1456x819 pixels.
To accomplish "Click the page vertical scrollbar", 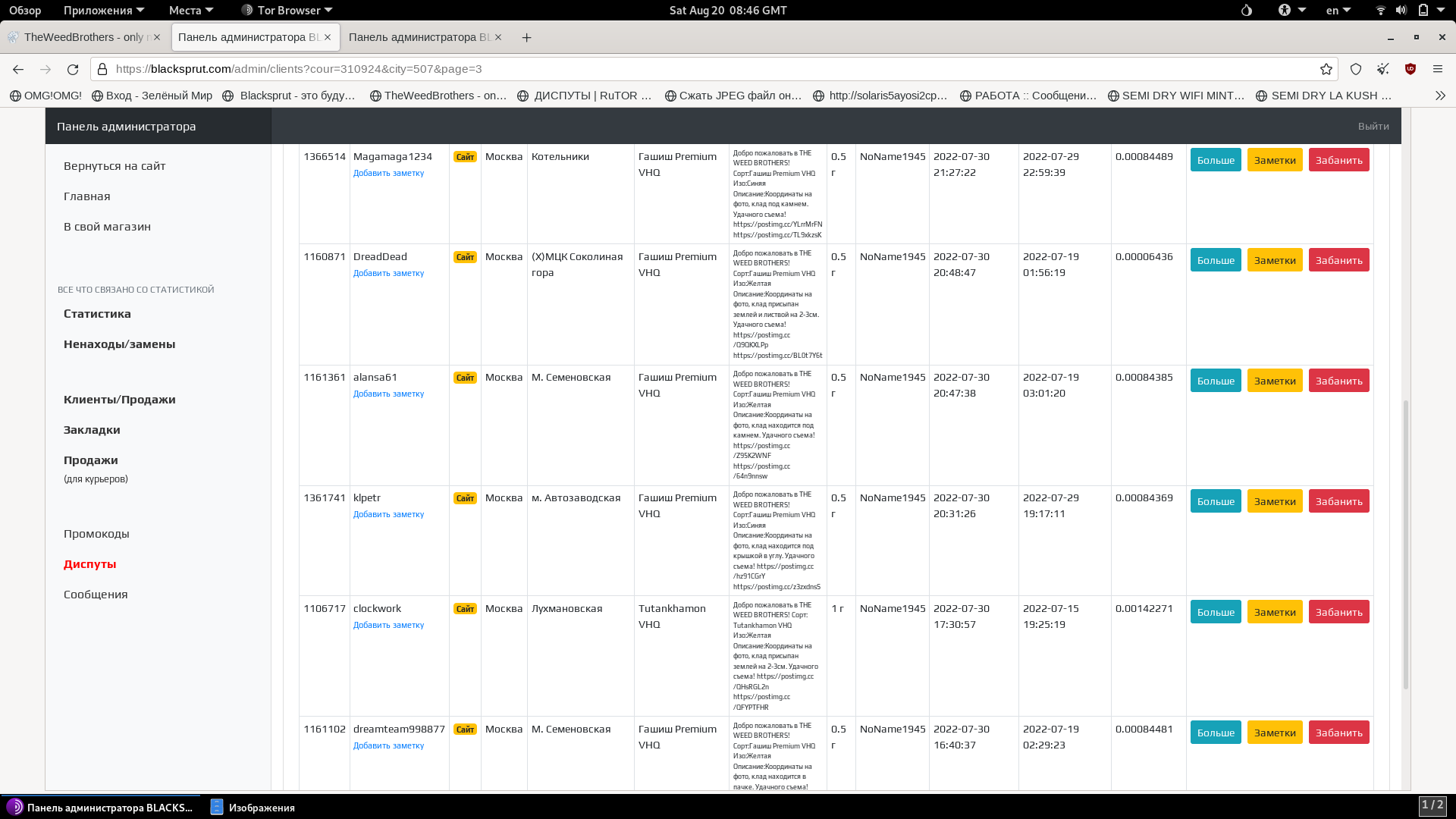I will [1406, 544].
